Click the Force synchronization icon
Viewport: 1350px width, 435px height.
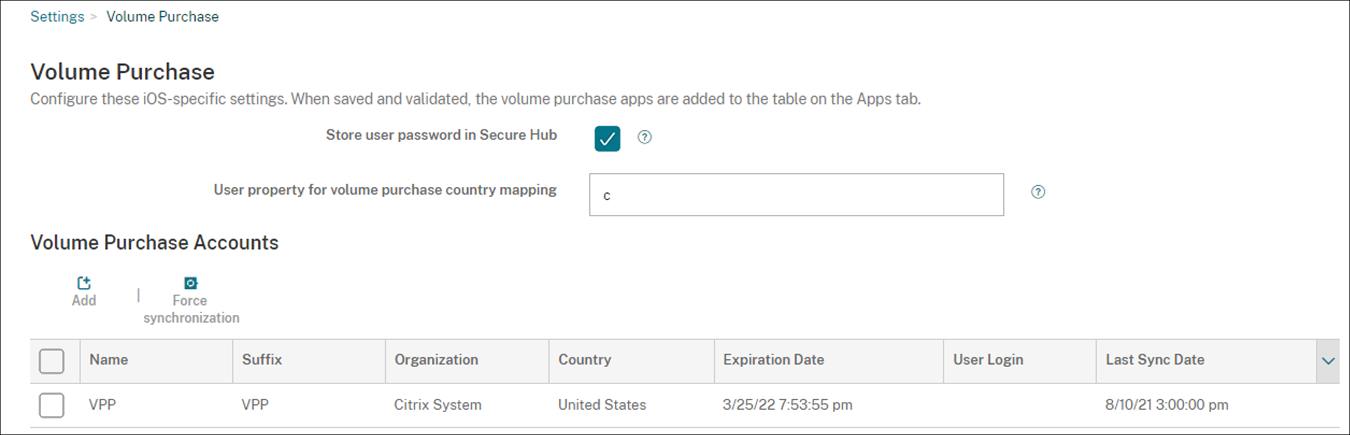pyautogui.click(x=190, y=284)
